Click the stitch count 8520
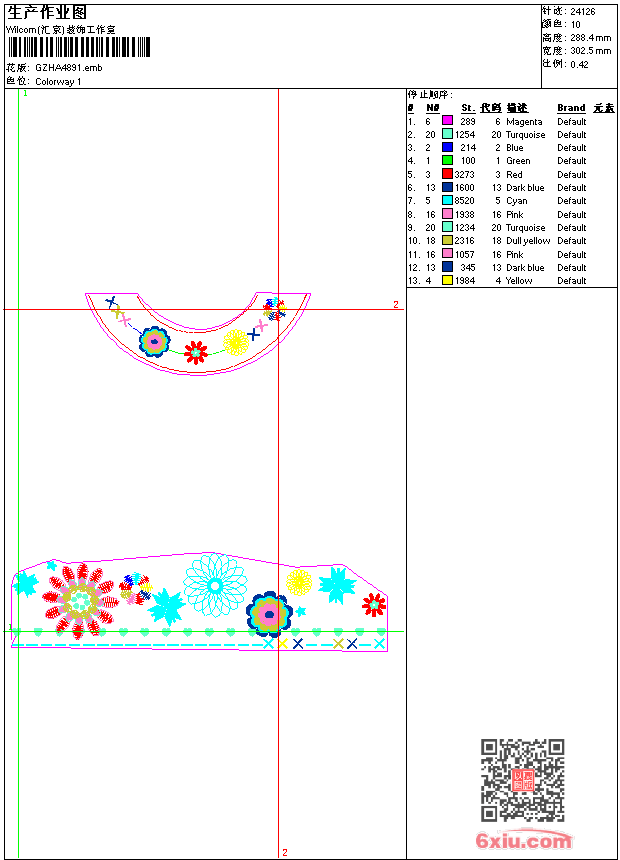Screen dimensions: 620x860 464,201
